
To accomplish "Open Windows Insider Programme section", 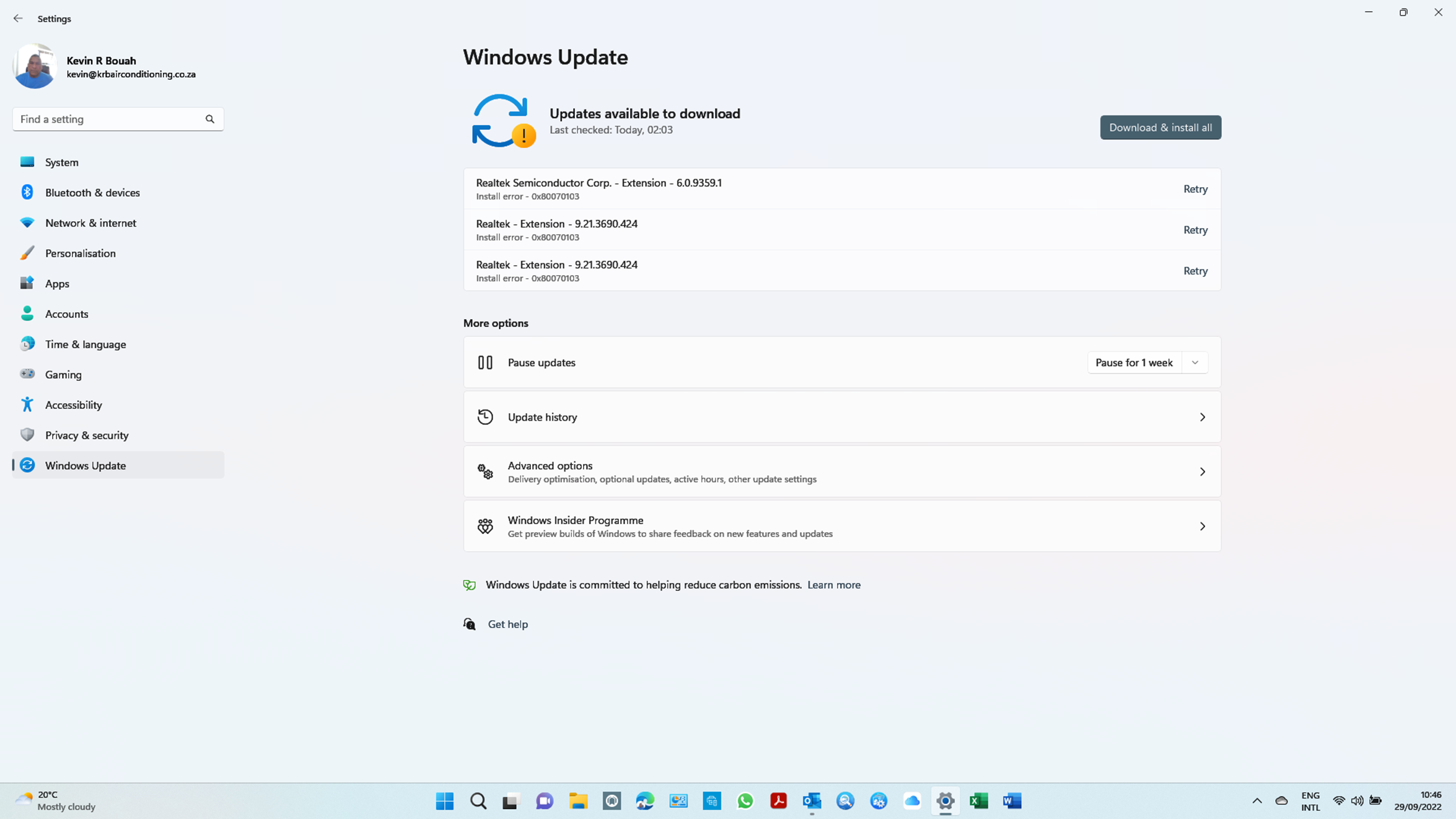I will [x=841, y=526].
